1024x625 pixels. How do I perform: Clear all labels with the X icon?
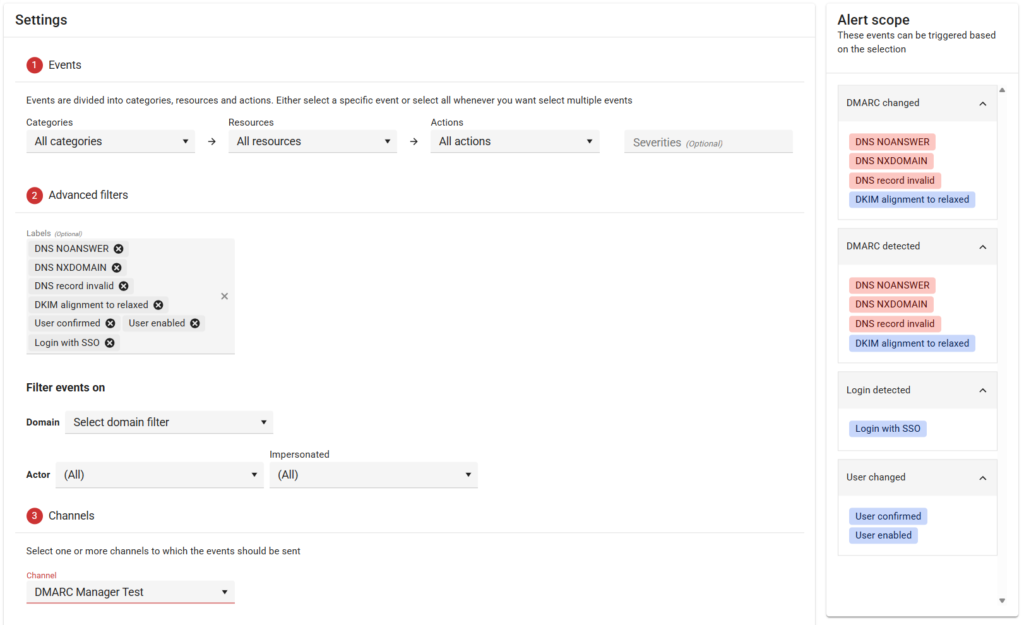[x=224, y=296]
